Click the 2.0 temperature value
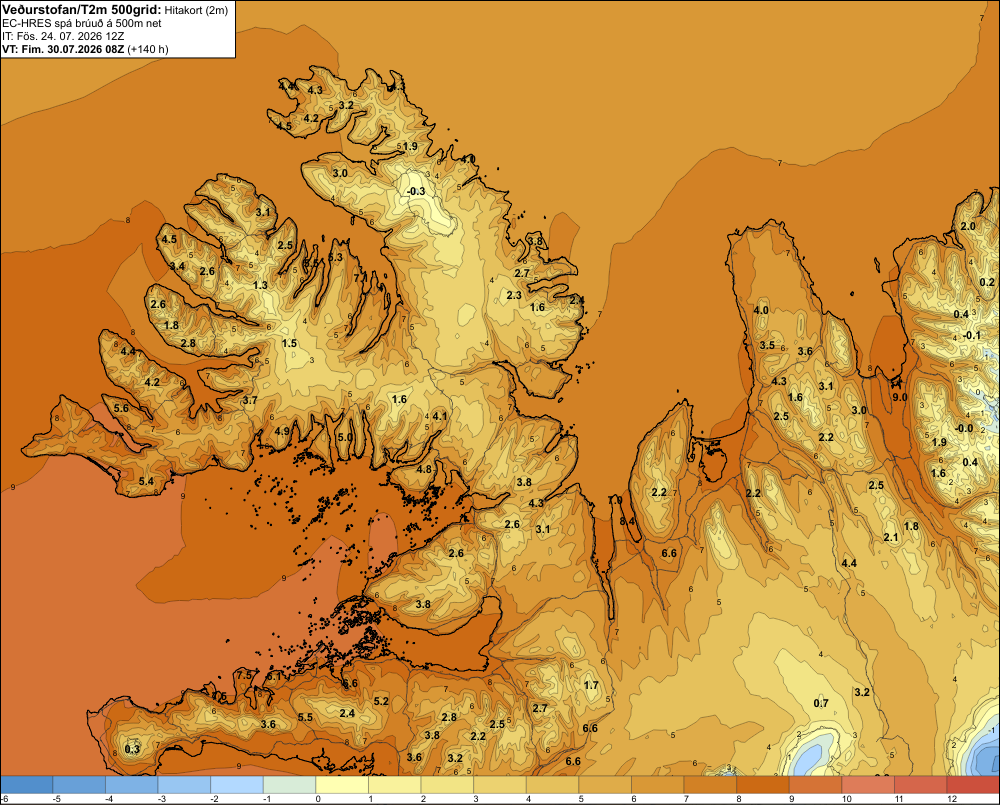This screenshot has height=805, width=1000. 968,226
